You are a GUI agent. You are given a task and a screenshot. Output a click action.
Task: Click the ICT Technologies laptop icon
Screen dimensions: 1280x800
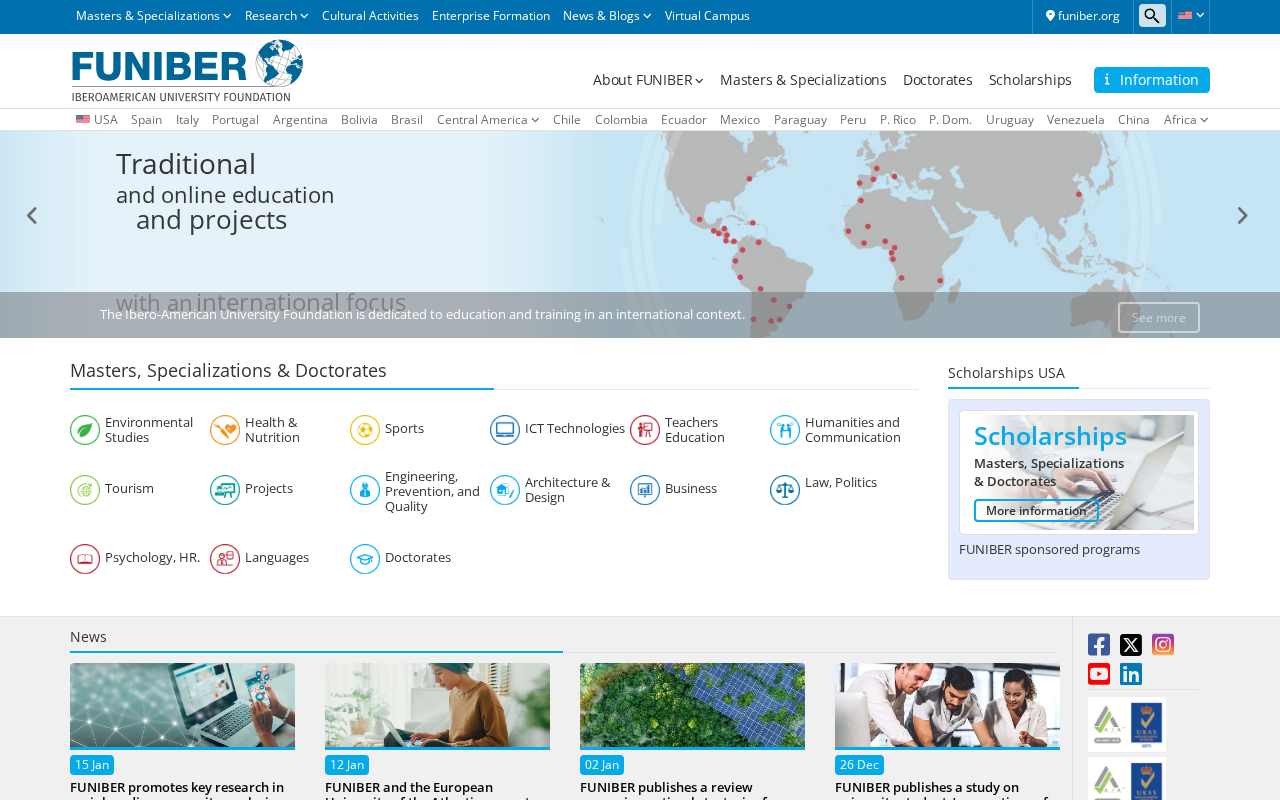coord(505,430)
